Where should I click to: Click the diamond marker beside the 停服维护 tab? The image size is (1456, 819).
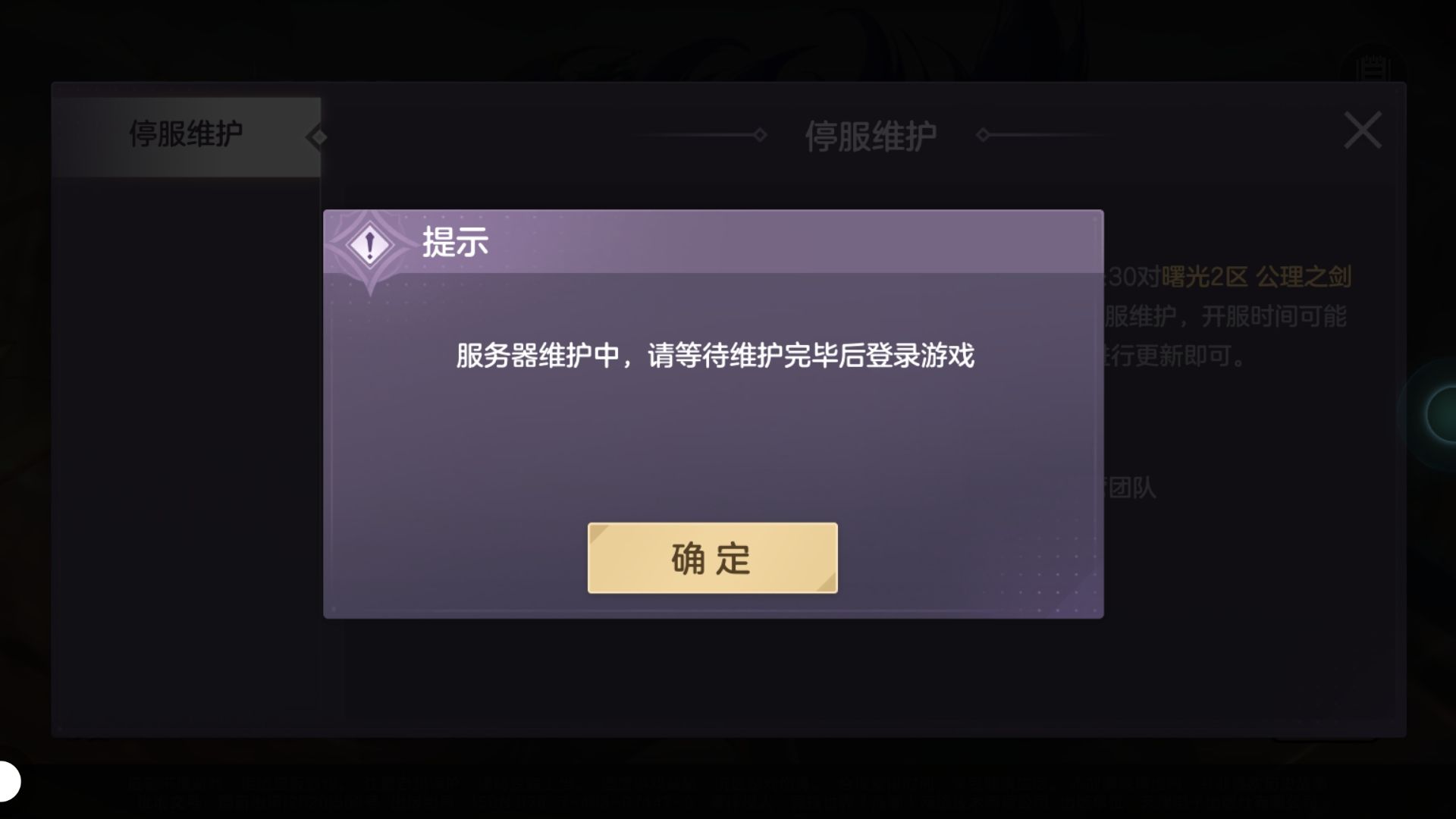click(x=316, y=137)
